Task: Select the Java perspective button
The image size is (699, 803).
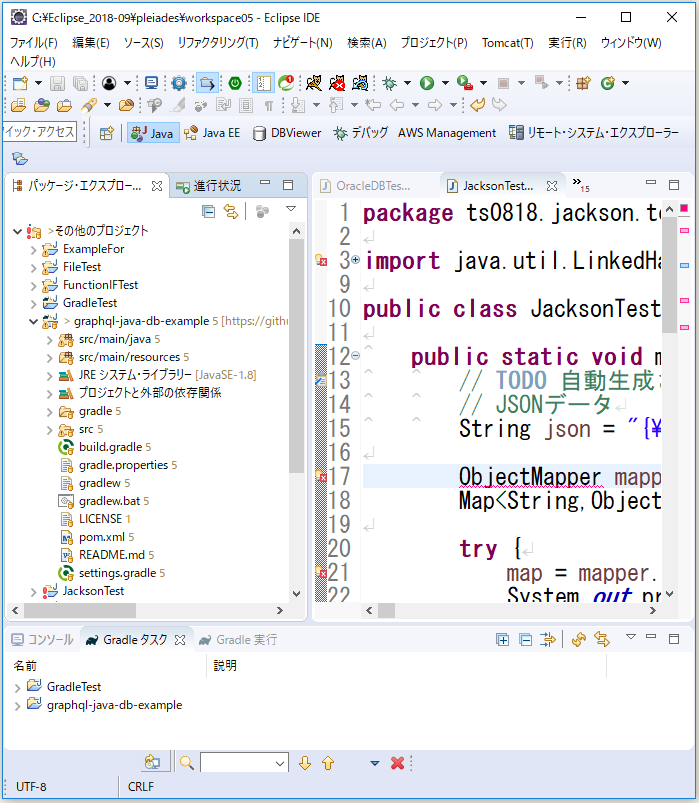Action: 153,133
